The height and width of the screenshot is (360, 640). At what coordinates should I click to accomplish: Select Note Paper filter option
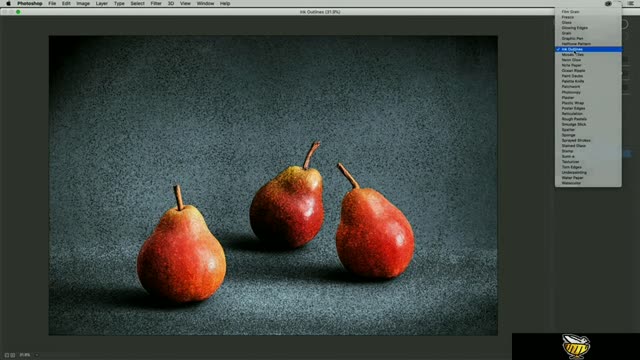tap(588, 65)
